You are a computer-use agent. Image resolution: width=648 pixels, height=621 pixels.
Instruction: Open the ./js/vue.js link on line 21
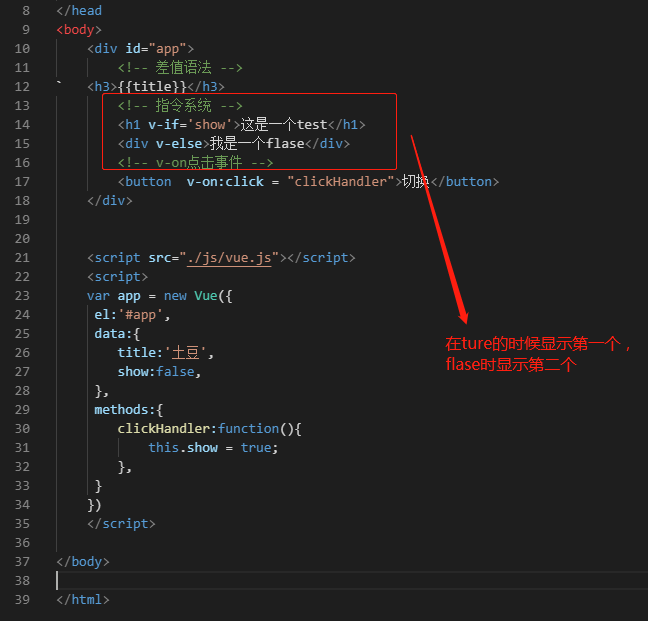click(229, 257)
